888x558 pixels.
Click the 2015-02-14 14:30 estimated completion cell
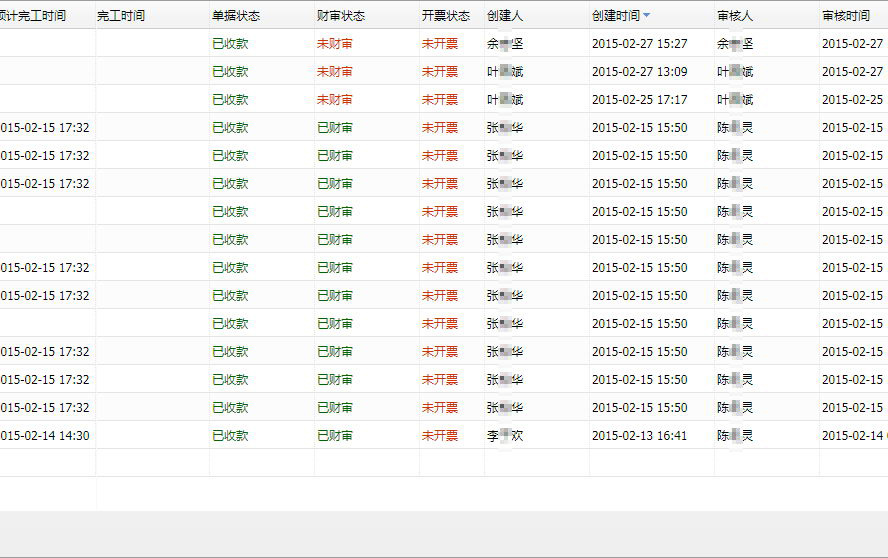pyautogui.click(x=45, y=436)
